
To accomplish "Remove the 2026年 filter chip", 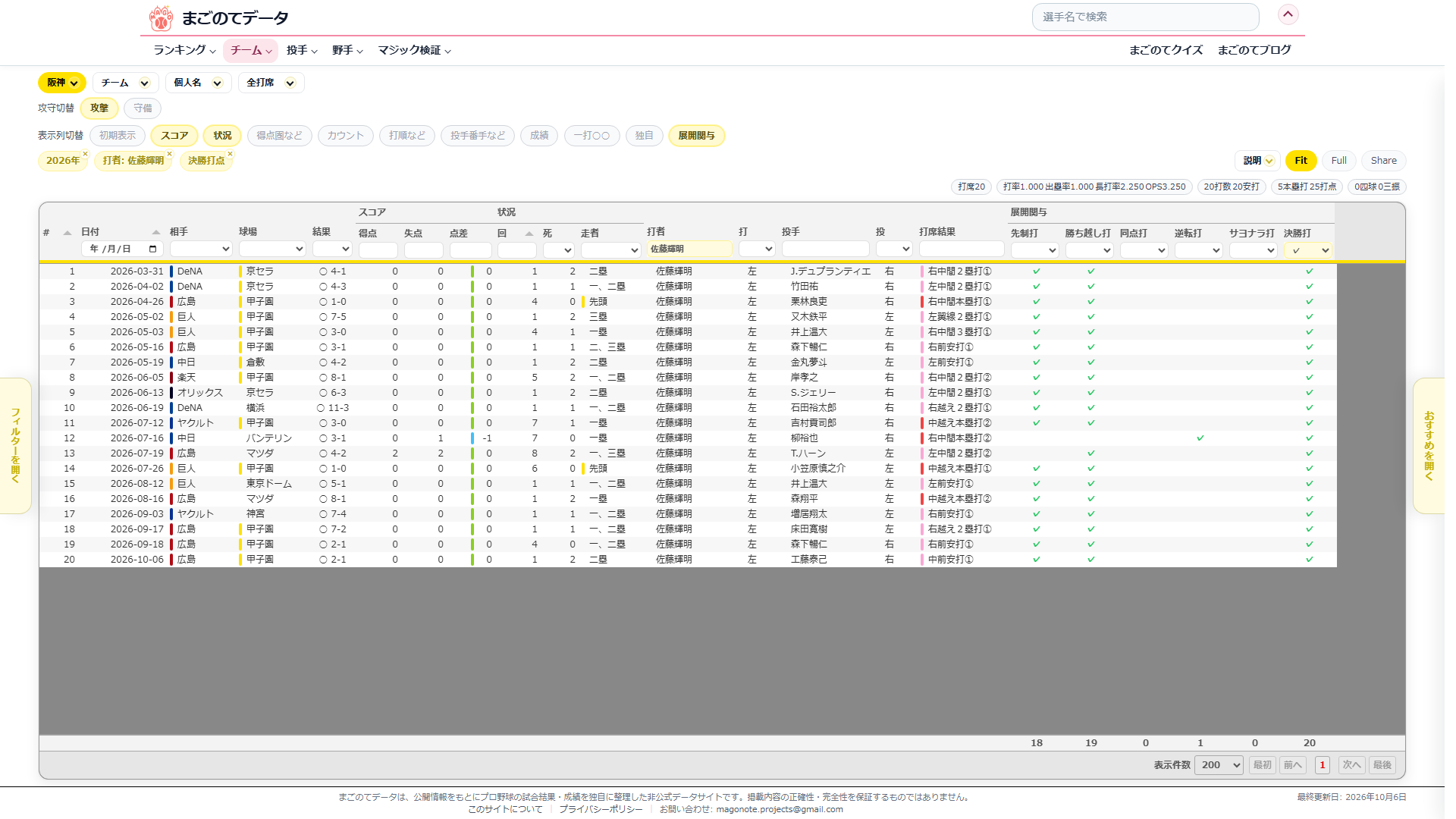I will pyautogui.click(x=85, y=154).
